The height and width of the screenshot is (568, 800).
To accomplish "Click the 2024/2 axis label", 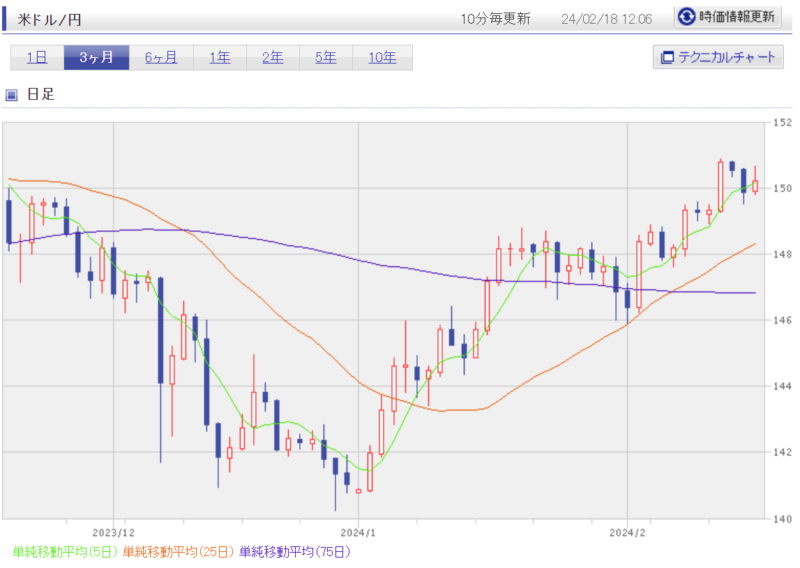I will click(627, 533).
